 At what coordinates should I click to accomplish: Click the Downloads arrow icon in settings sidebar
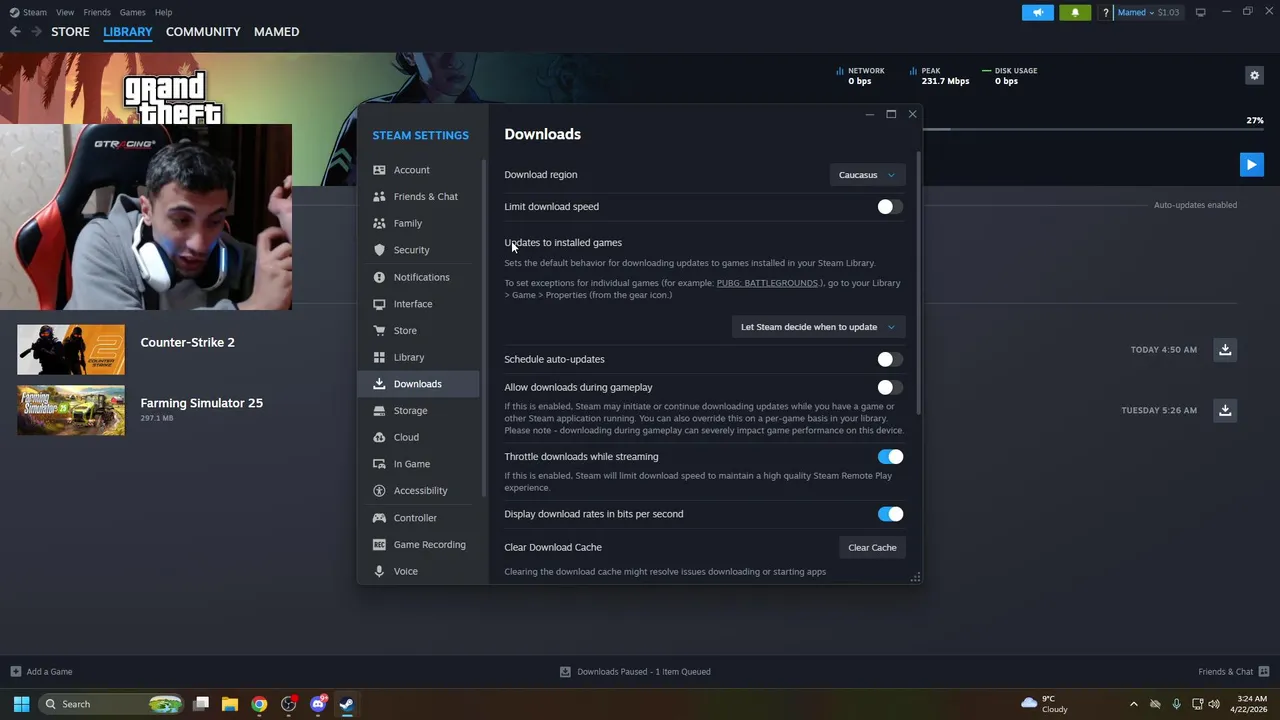click(379, 384)
